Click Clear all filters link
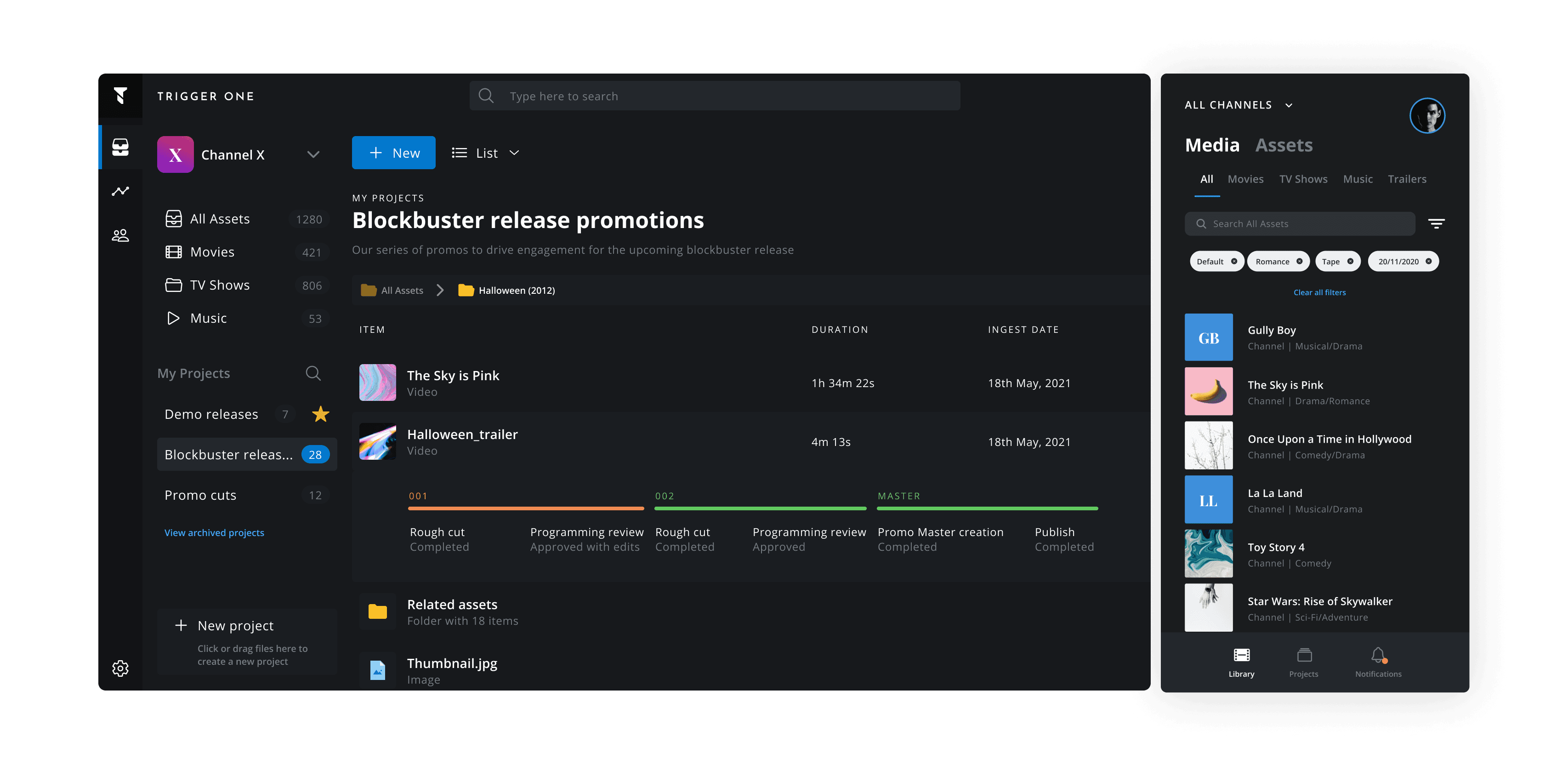Viewport: 1568px width, 765px height. [1319, 292]
